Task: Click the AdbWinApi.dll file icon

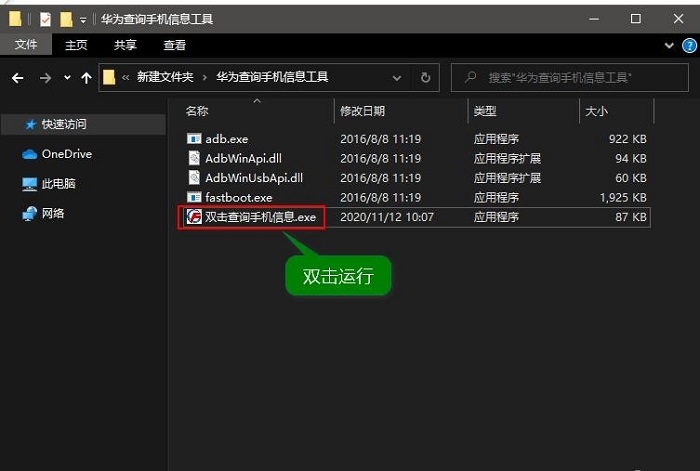Action: [x=194, y=158]
